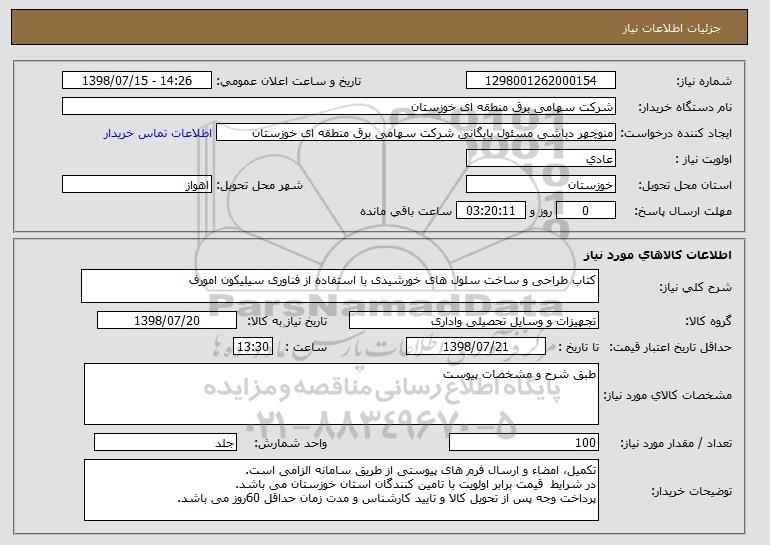Click the توضیحات خریدار text area
Screen dimensions: 770x545
click(341, 490)
